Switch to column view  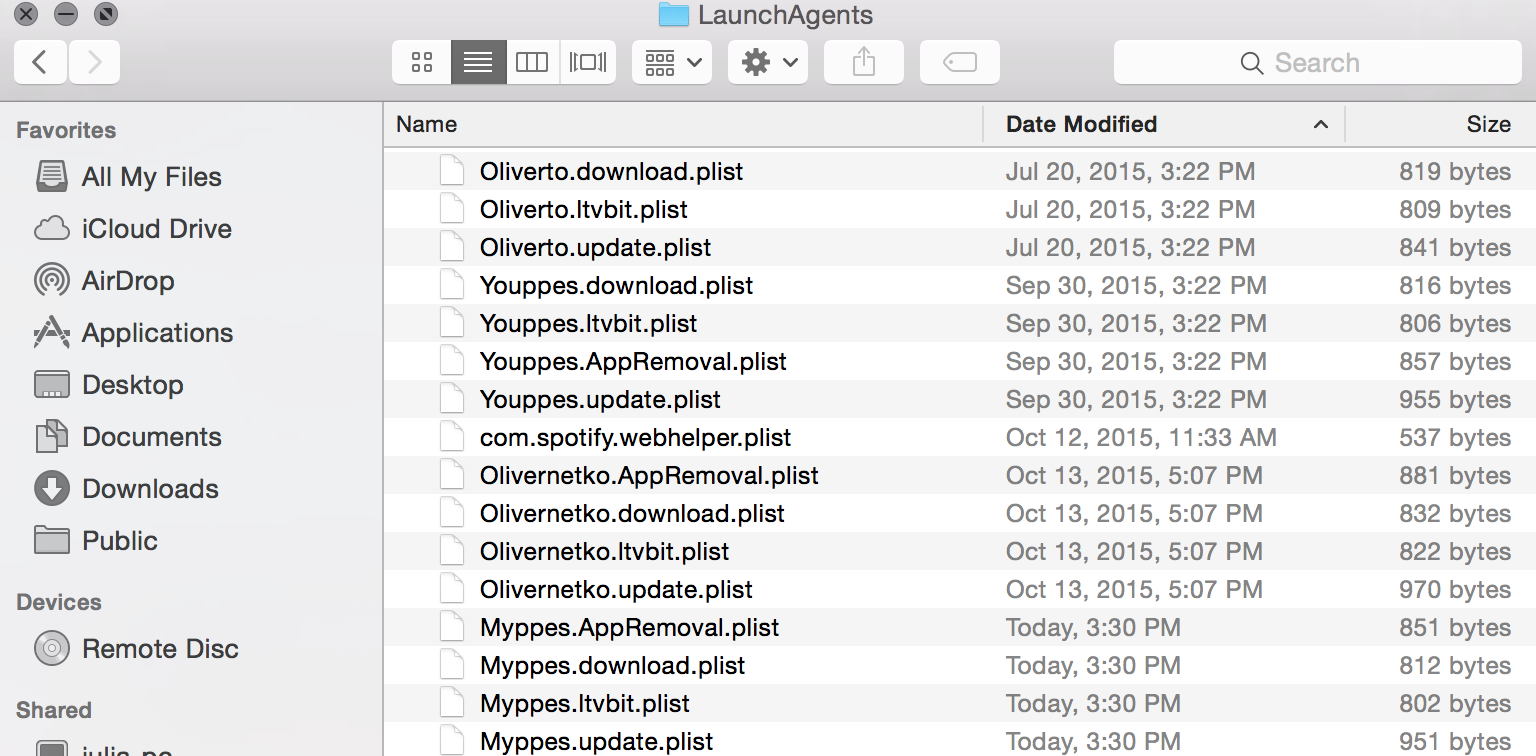(532, 62)
